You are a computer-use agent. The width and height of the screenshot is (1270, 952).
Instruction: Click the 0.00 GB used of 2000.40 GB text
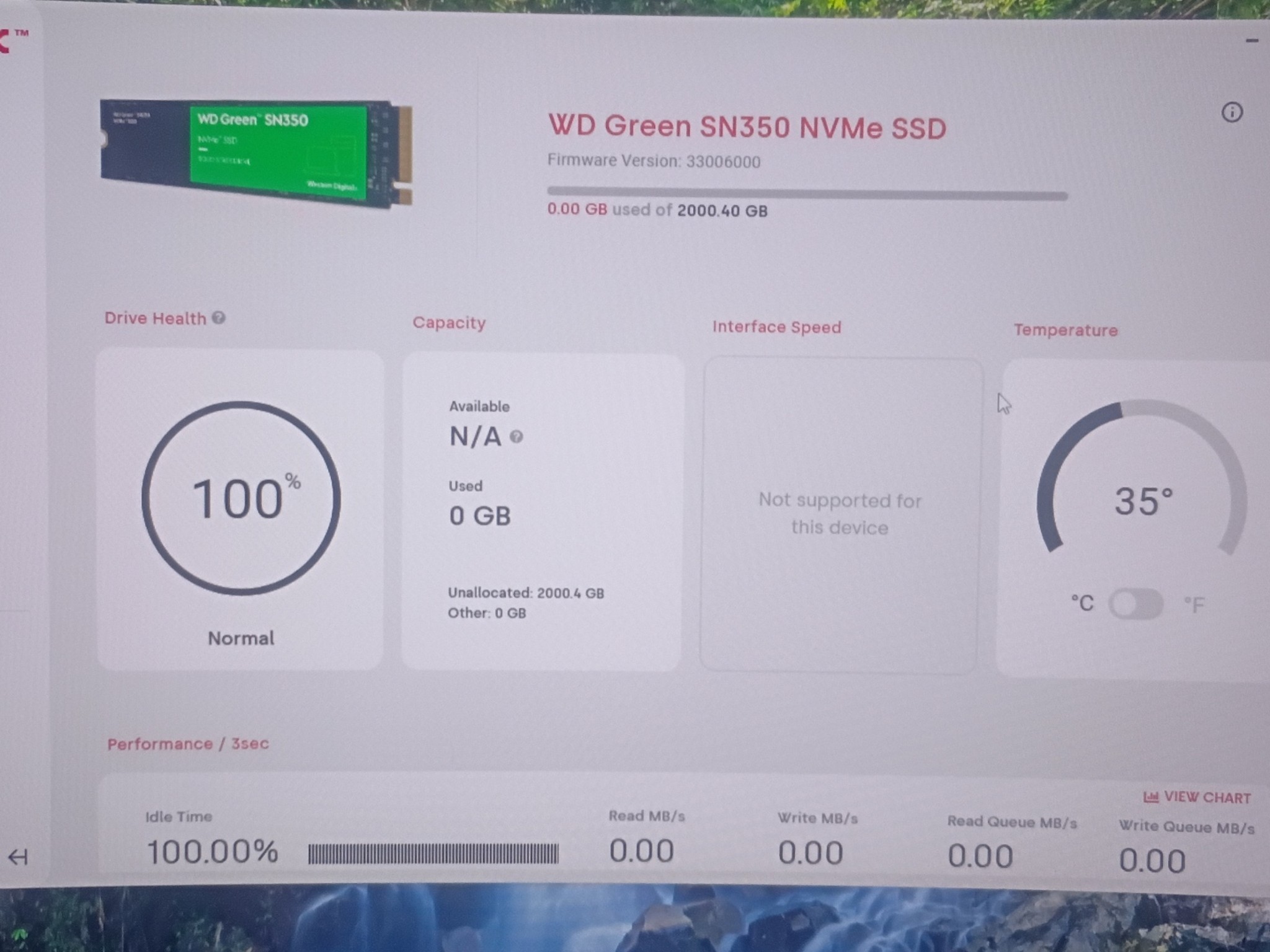point(657,210)
